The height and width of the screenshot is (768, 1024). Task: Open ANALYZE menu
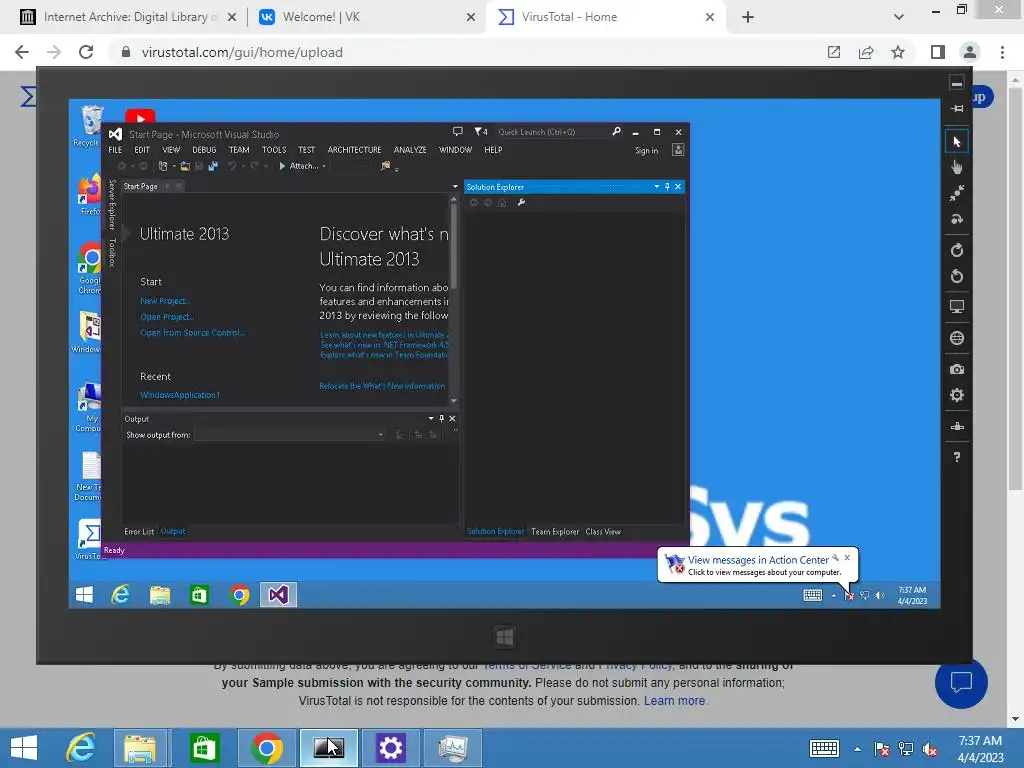[410, 150]
